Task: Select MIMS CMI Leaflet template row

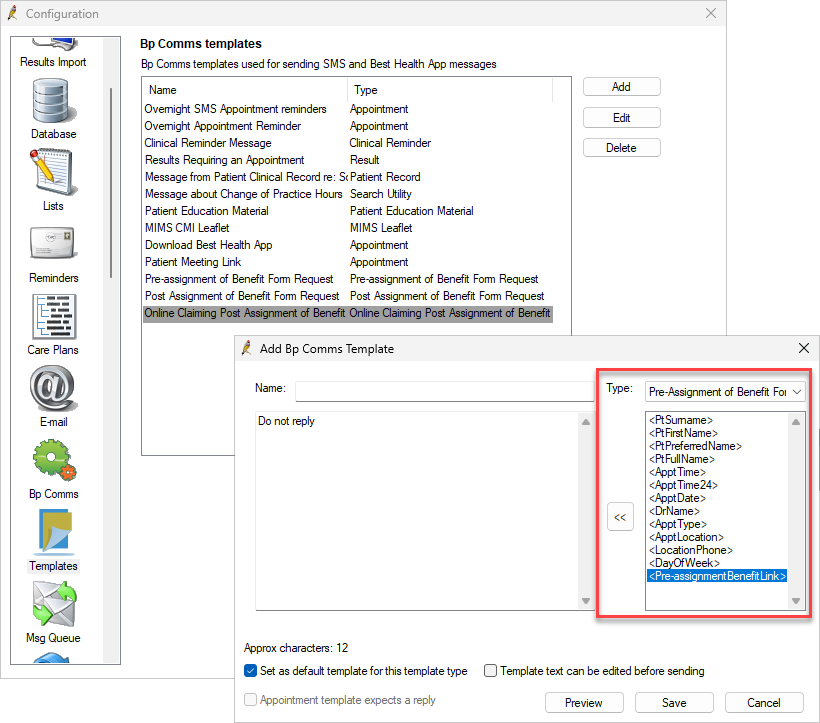Action: coord(348,228)
